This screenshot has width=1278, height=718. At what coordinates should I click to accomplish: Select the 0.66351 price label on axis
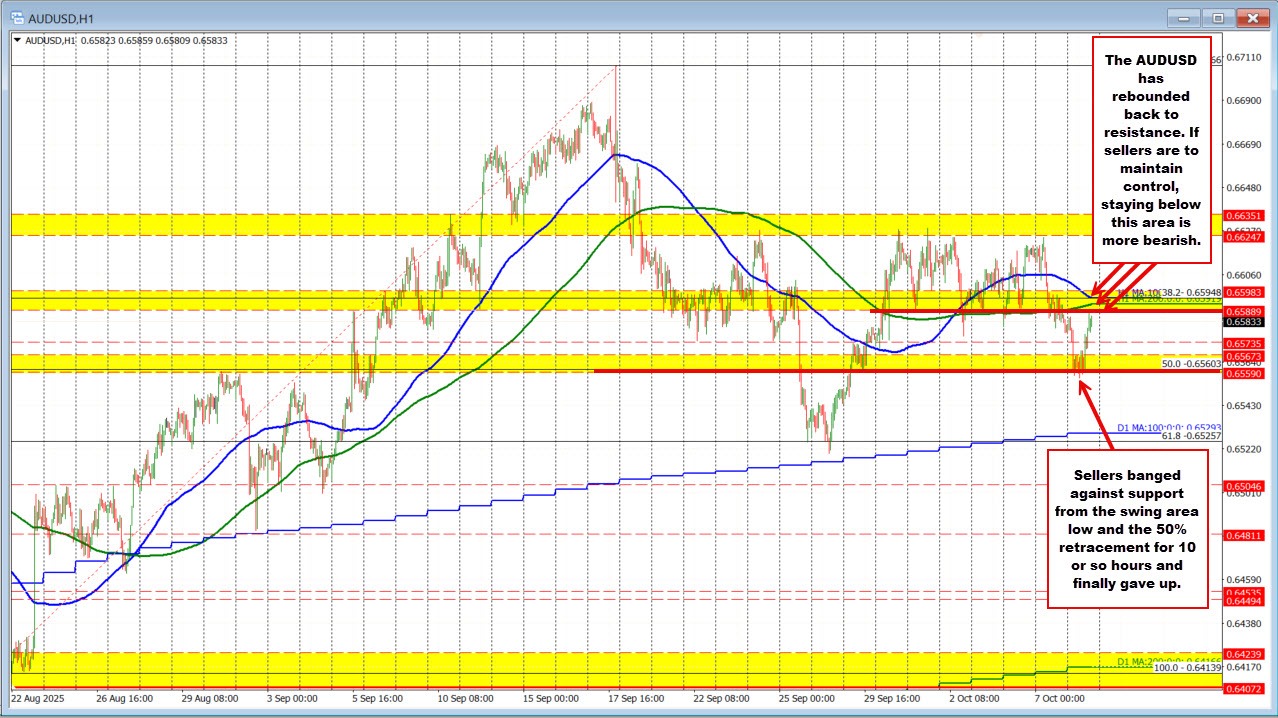1243,215
